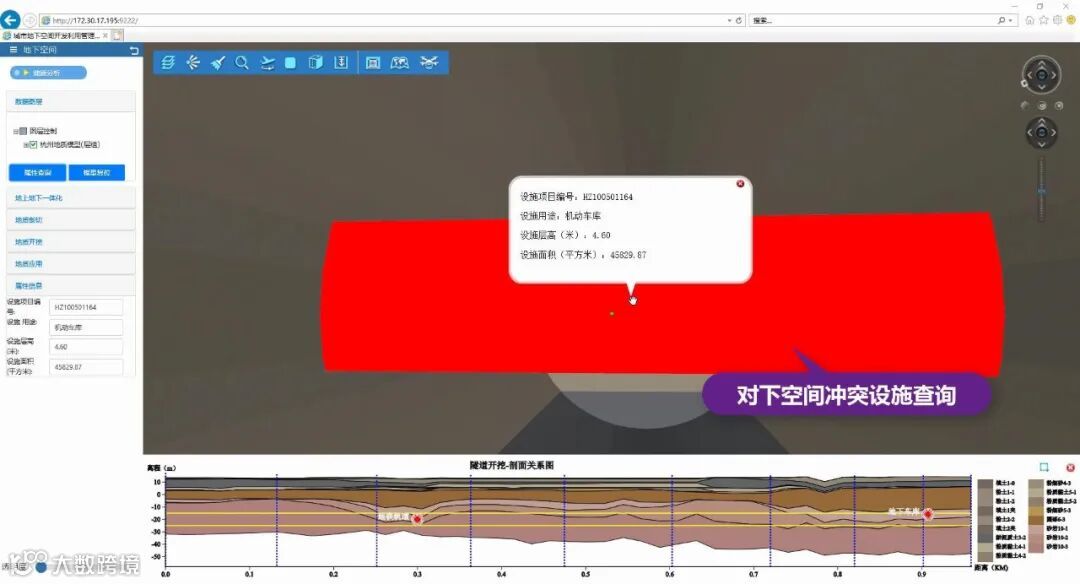The image size is (1080, 584).
Task: Activate the drone view tool
Action: point(429,63)
